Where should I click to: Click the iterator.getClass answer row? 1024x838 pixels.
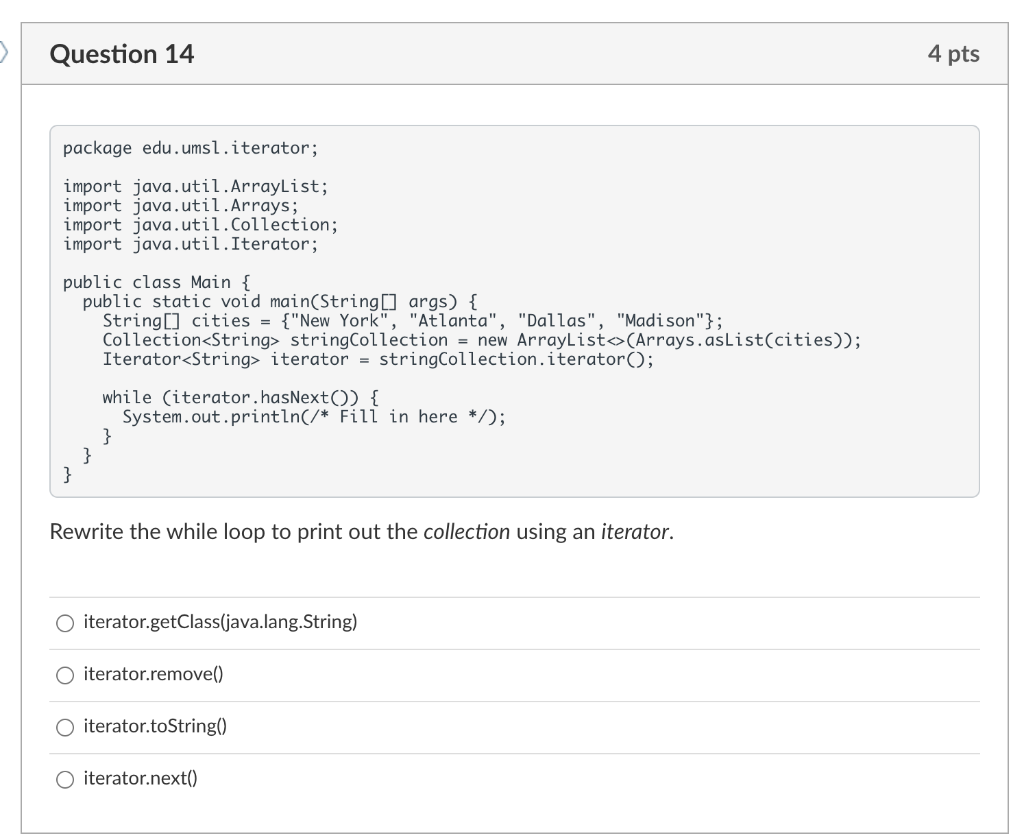pos(220,622)
